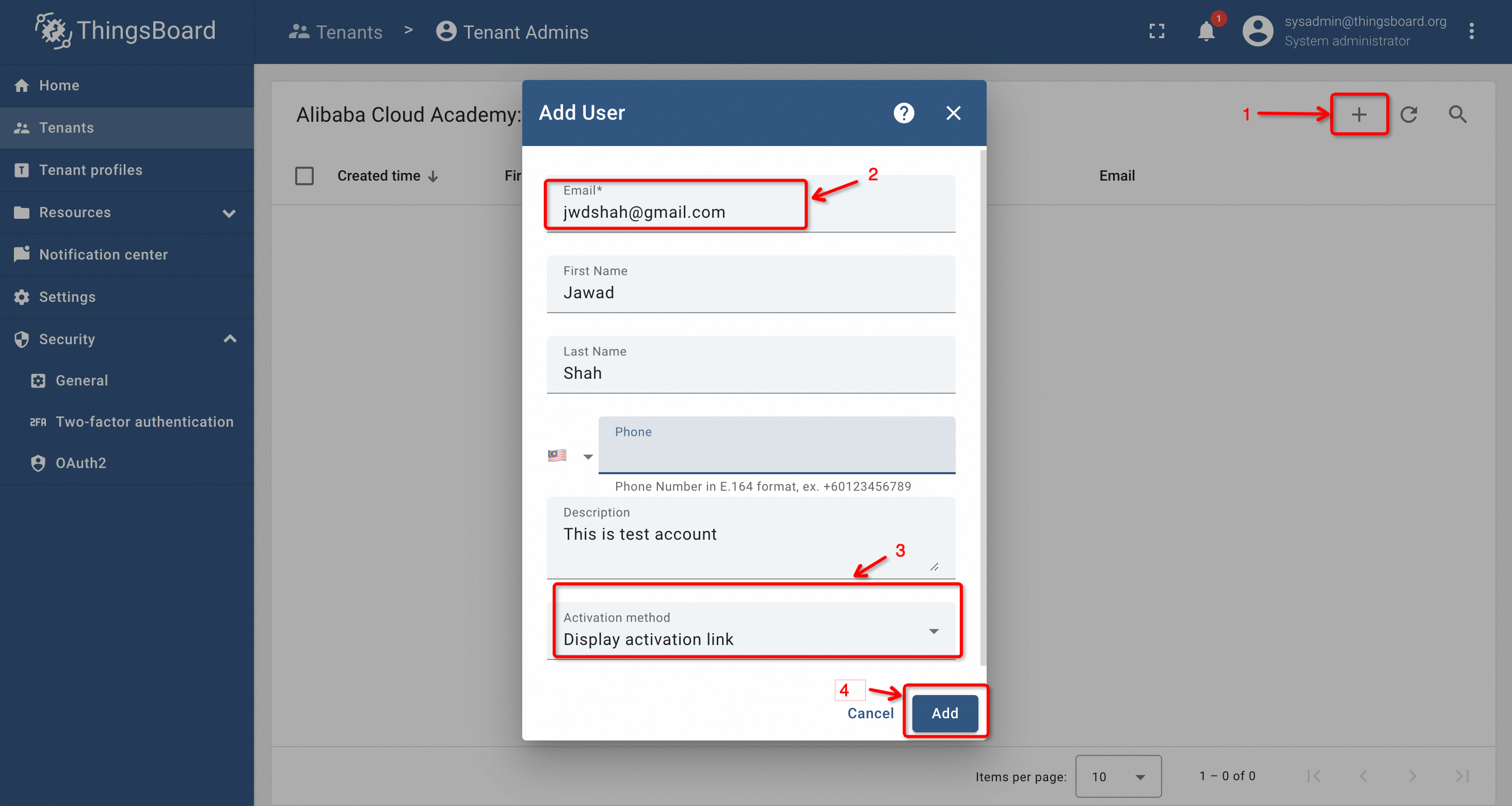Go to Tenants breadcrumb
Image resolution: width=1512 pixels, height=806 pixels.
(x=335, y=31)
